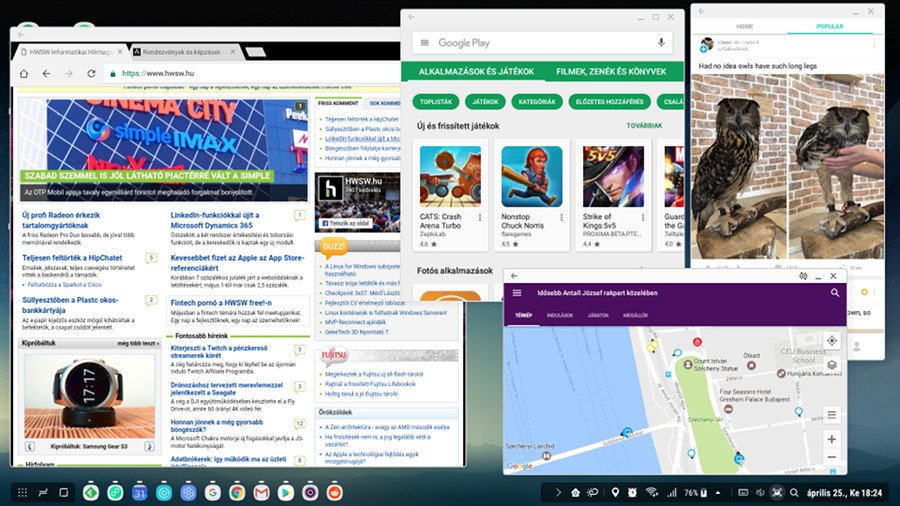
Task: Open the owl post overflow menu
Action: (874, 45)
